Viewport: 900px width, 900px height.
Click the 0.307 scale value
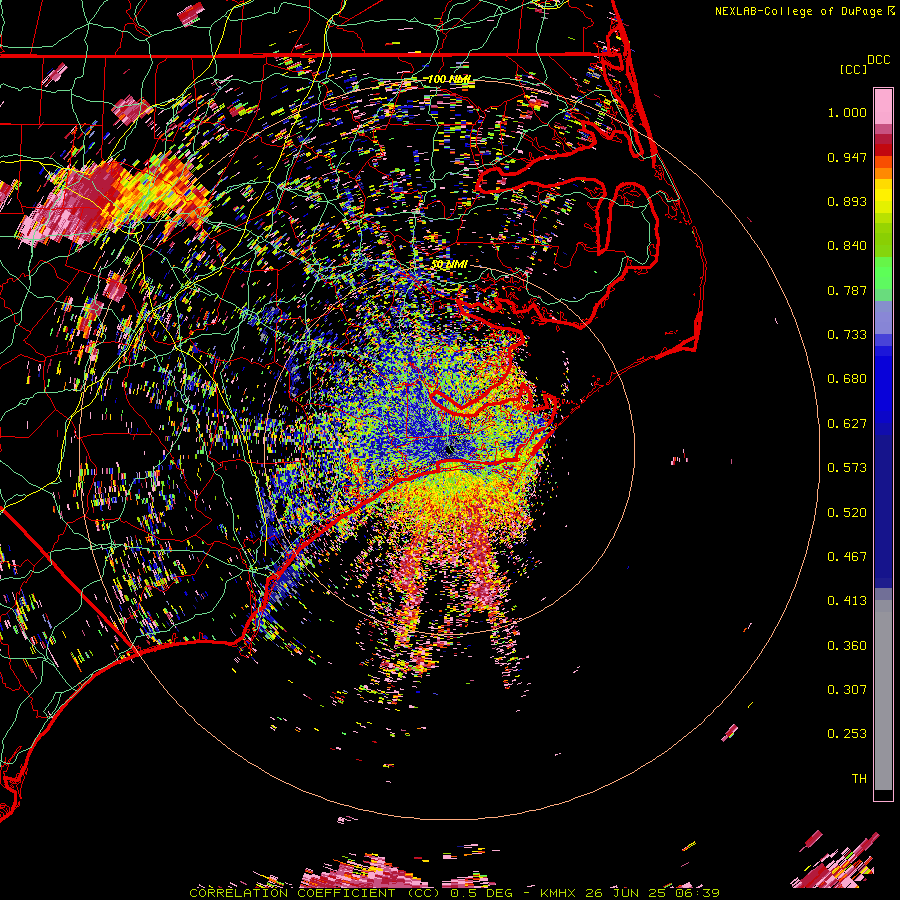[x=847, y=690]
